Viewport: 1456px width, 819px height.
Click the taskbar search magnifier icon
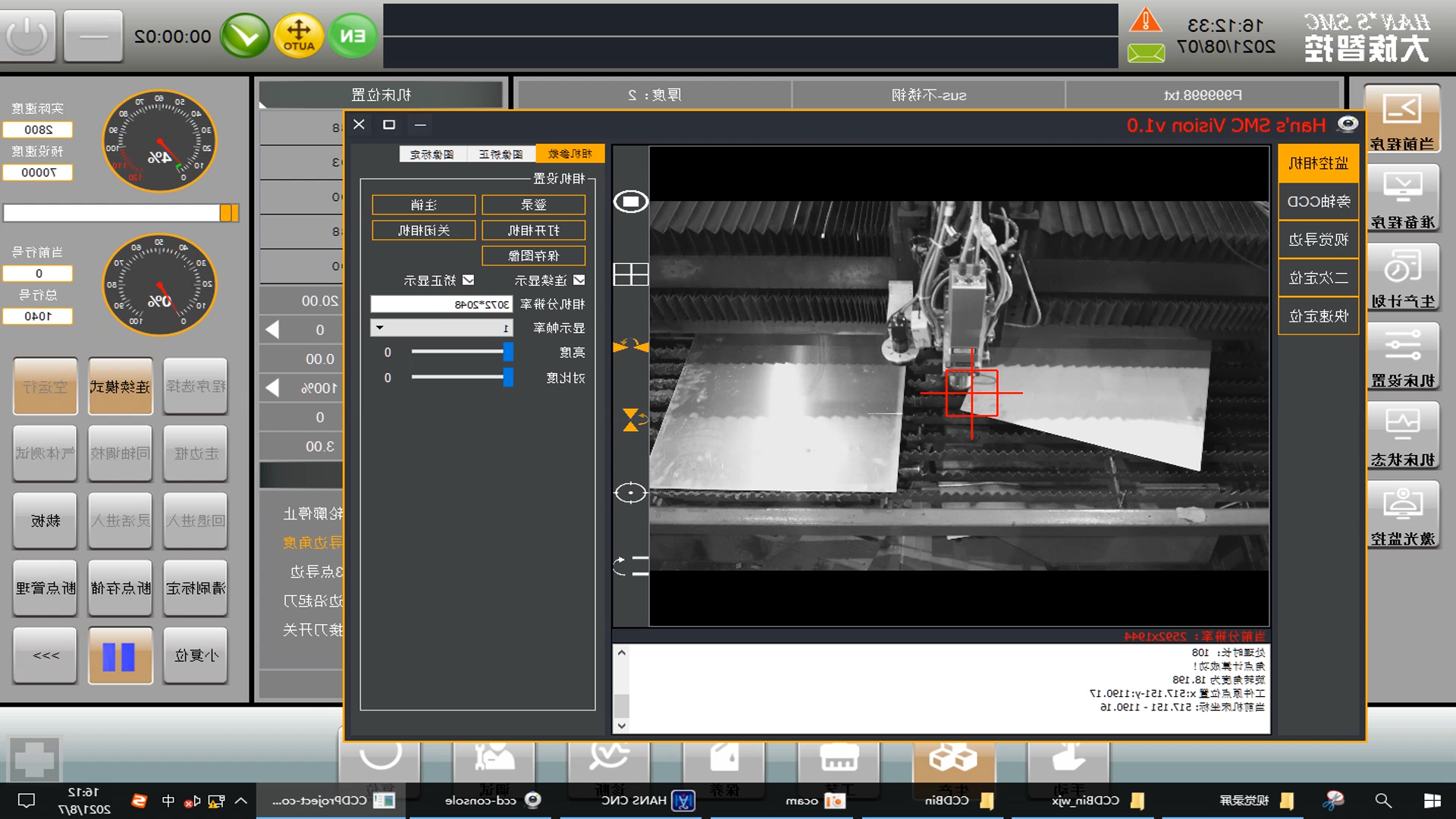pyautogui.click(x=1383, y=801)
